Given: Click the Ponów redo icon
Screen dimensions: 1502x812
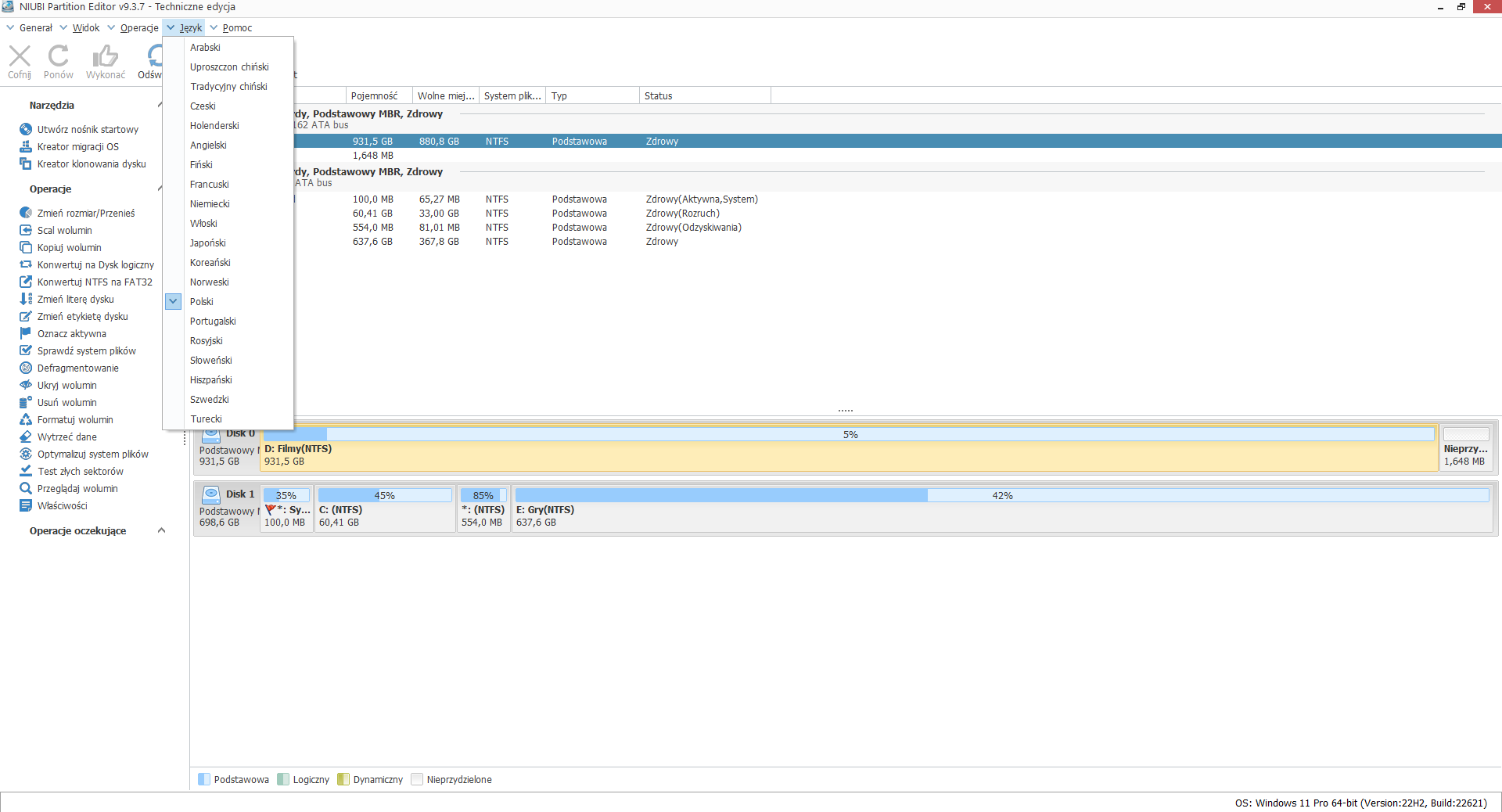Looking at the screenshot, I should tap(59, 56).
